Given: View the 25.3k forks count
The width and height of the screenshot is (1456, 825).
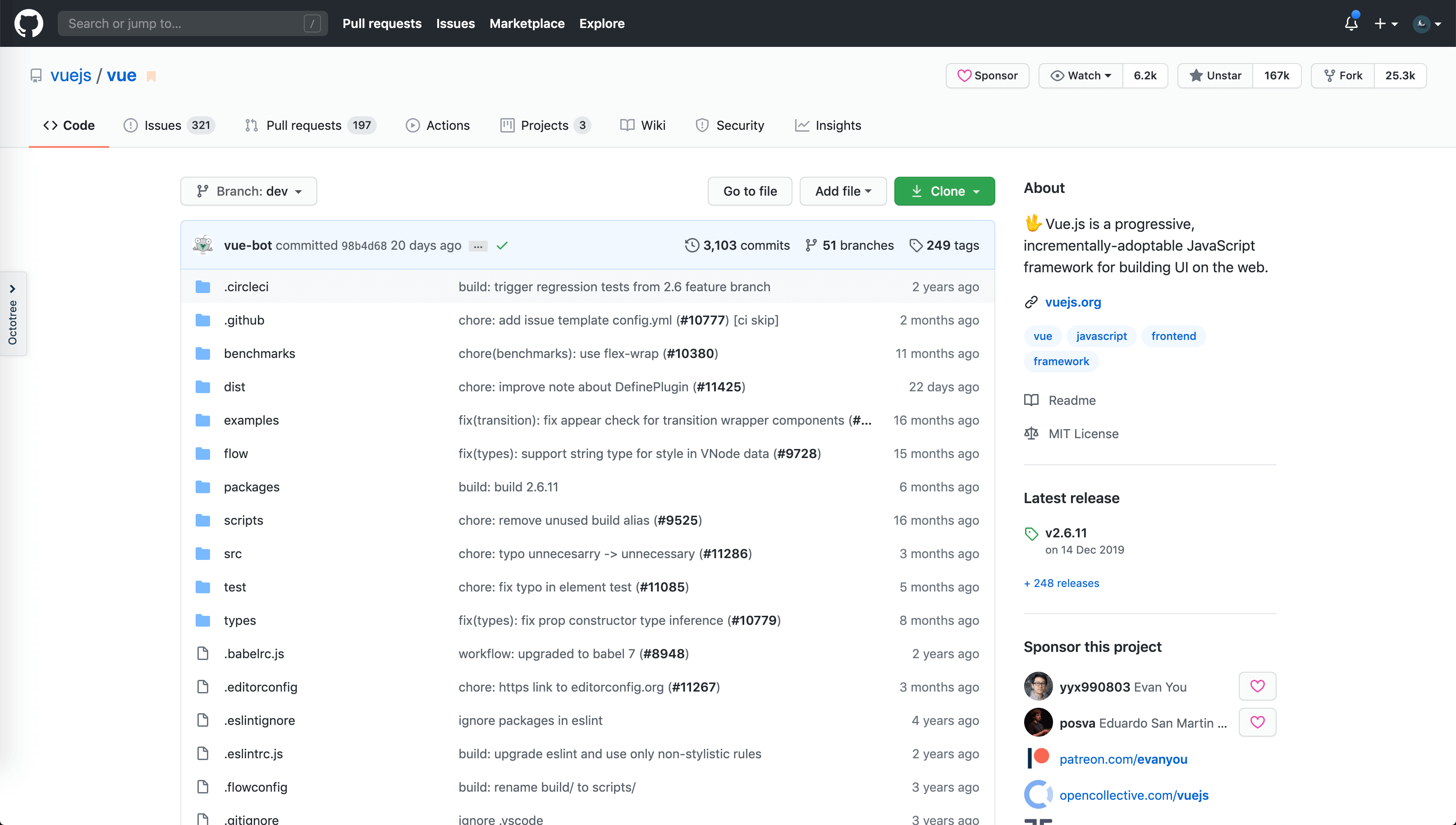Looking at the screenshot, I should pyautogui.click(x=1400, y=75).
